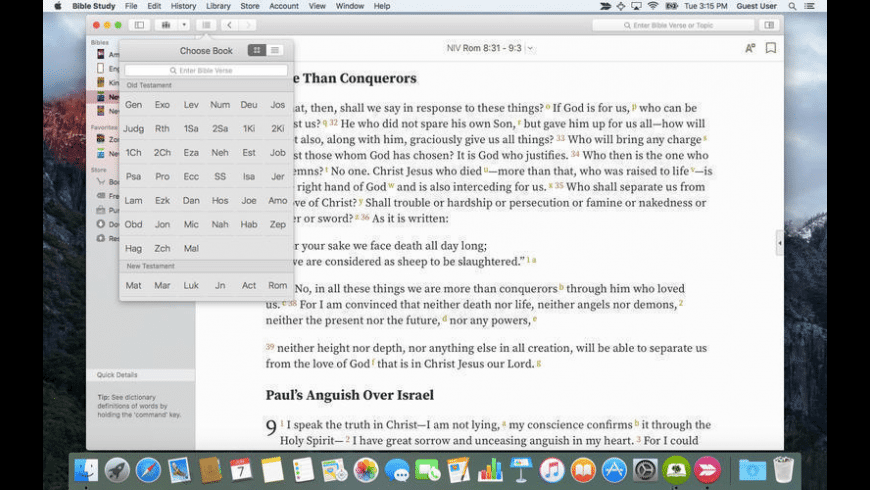Screen dimensions: 870x490
Task: Open the font size settings icon
Action: (x=750, y=48)
